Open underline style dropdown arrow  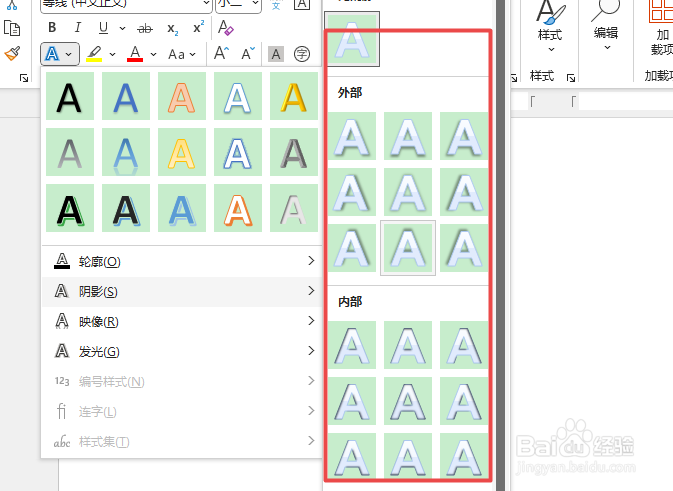coord(122,29)
